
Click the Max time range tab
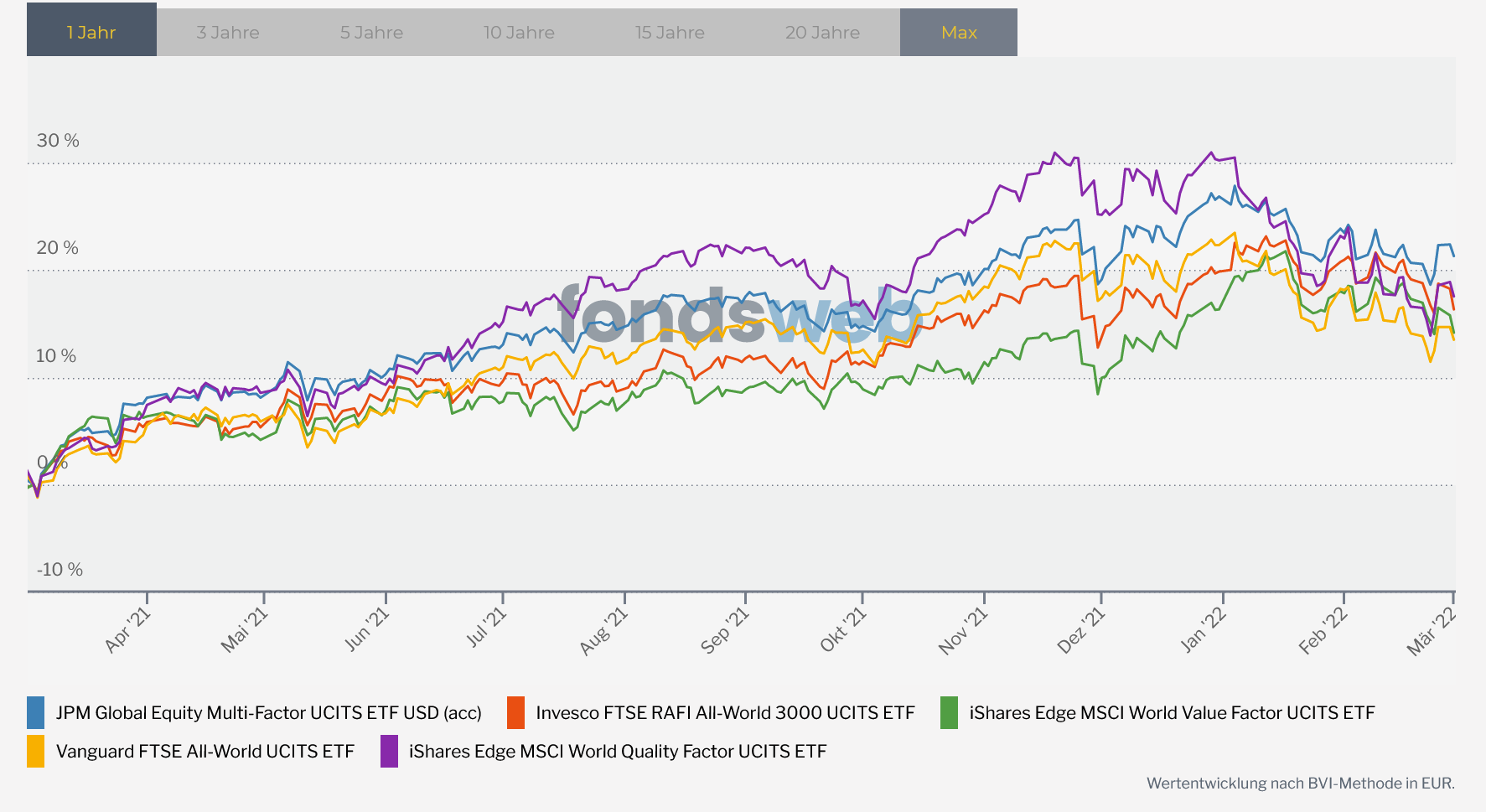point(959,33)
